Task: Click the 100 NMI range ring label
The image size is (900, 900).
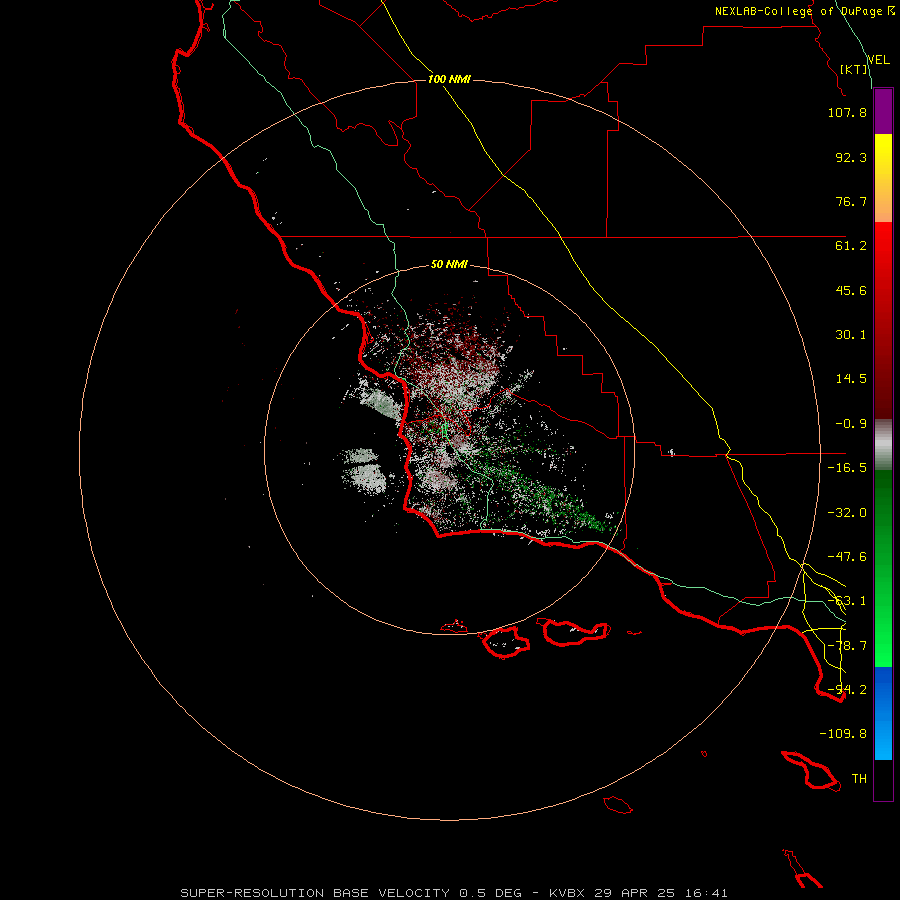Action: pos(449,79)
